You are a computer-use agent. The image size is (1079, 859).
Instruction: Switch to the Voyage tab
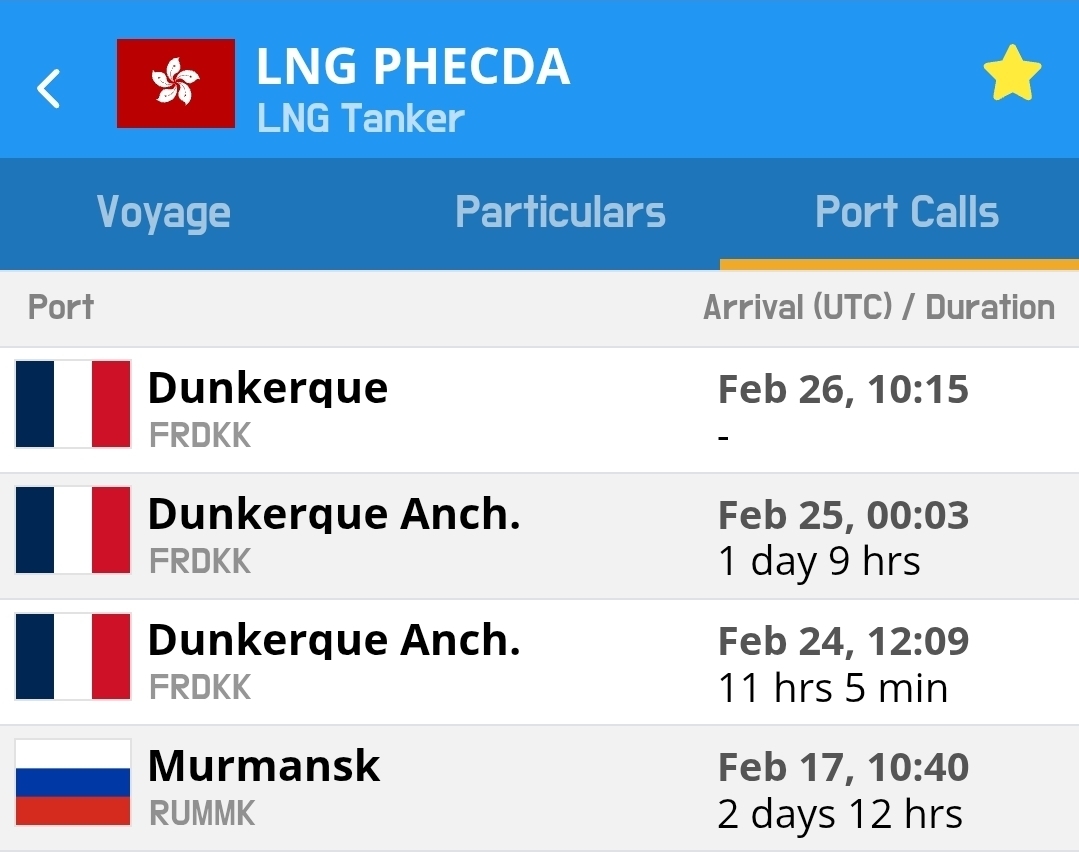(164, 213)
